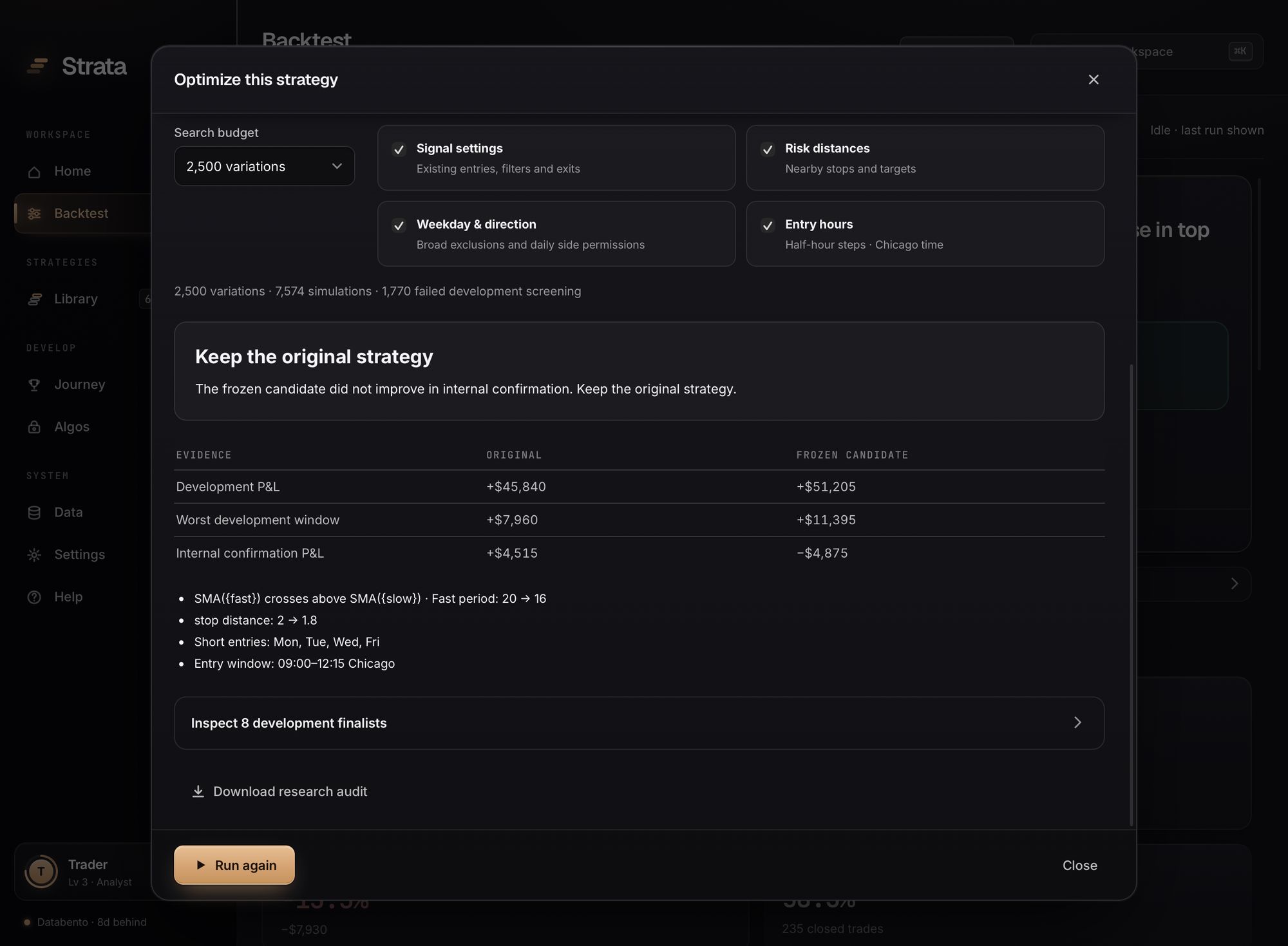Viewport: 1288px width, 946px height.
Task: Click the +$45,840 original development P&L
Action: [x=516, y=487]
